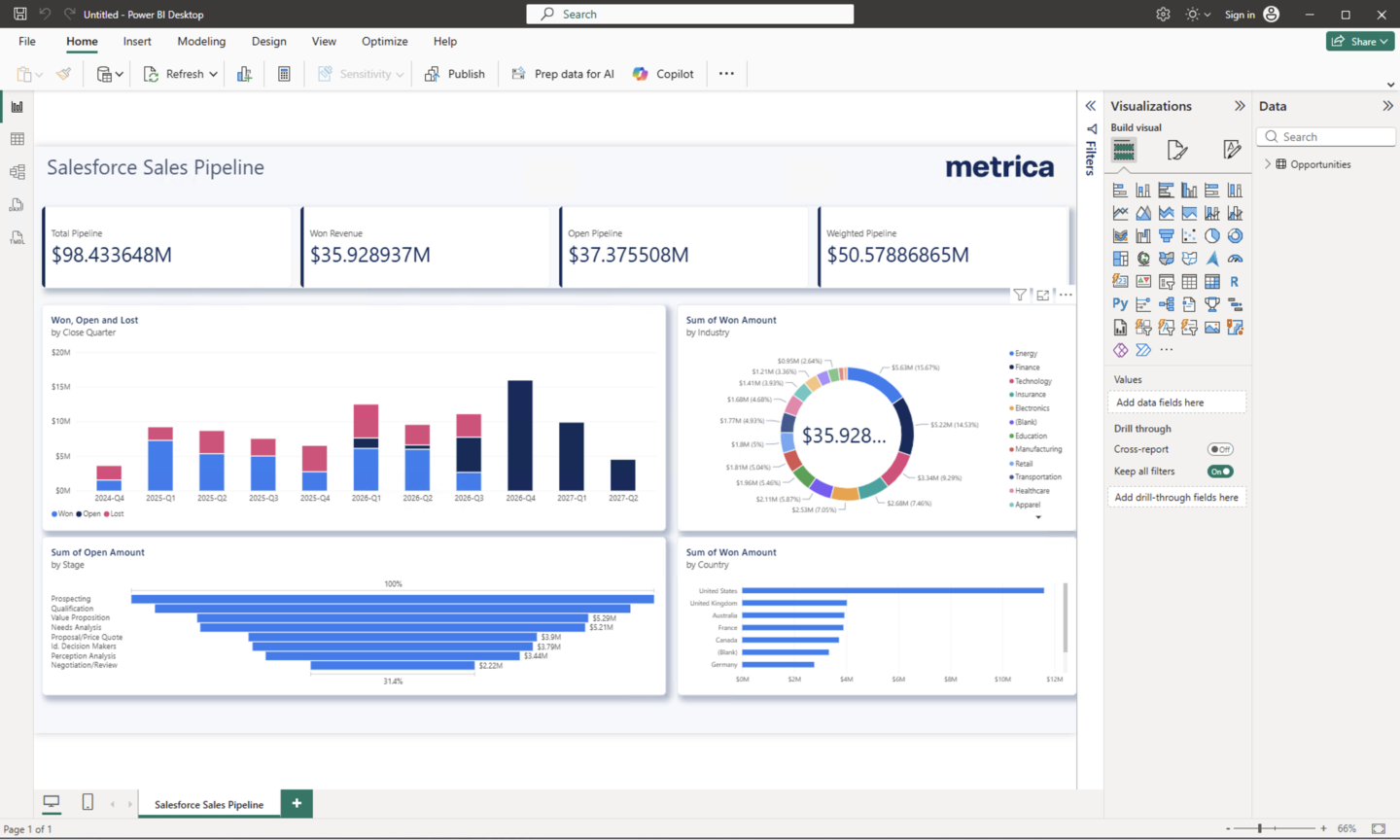Expand the Filters pane
Image resolution: width=1400 pixels, height=840 pixels.
(x=1091, y=106)
